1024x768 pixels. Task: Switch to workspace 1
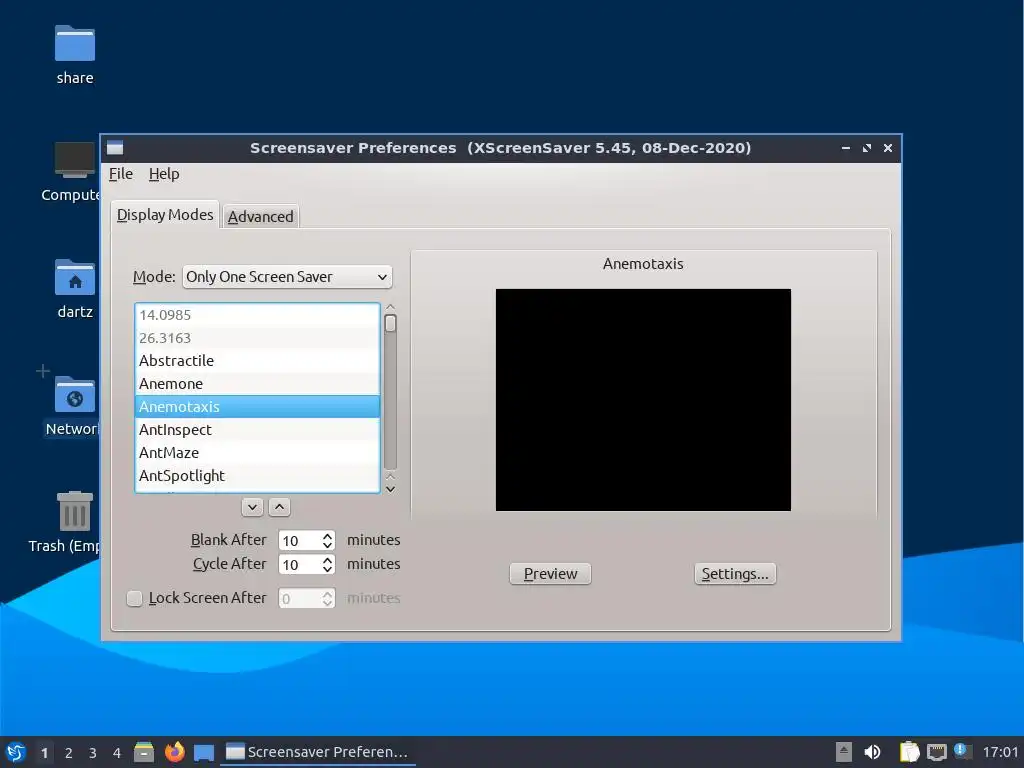[x=44, y=753]
